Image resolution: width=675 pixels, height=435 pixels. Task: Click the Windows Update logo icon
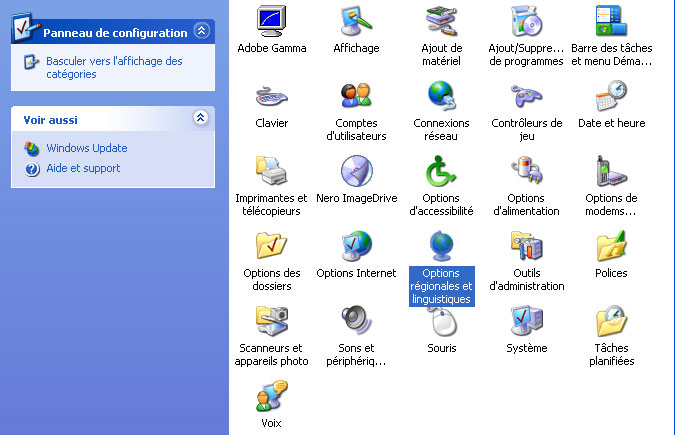click(31, 149)
